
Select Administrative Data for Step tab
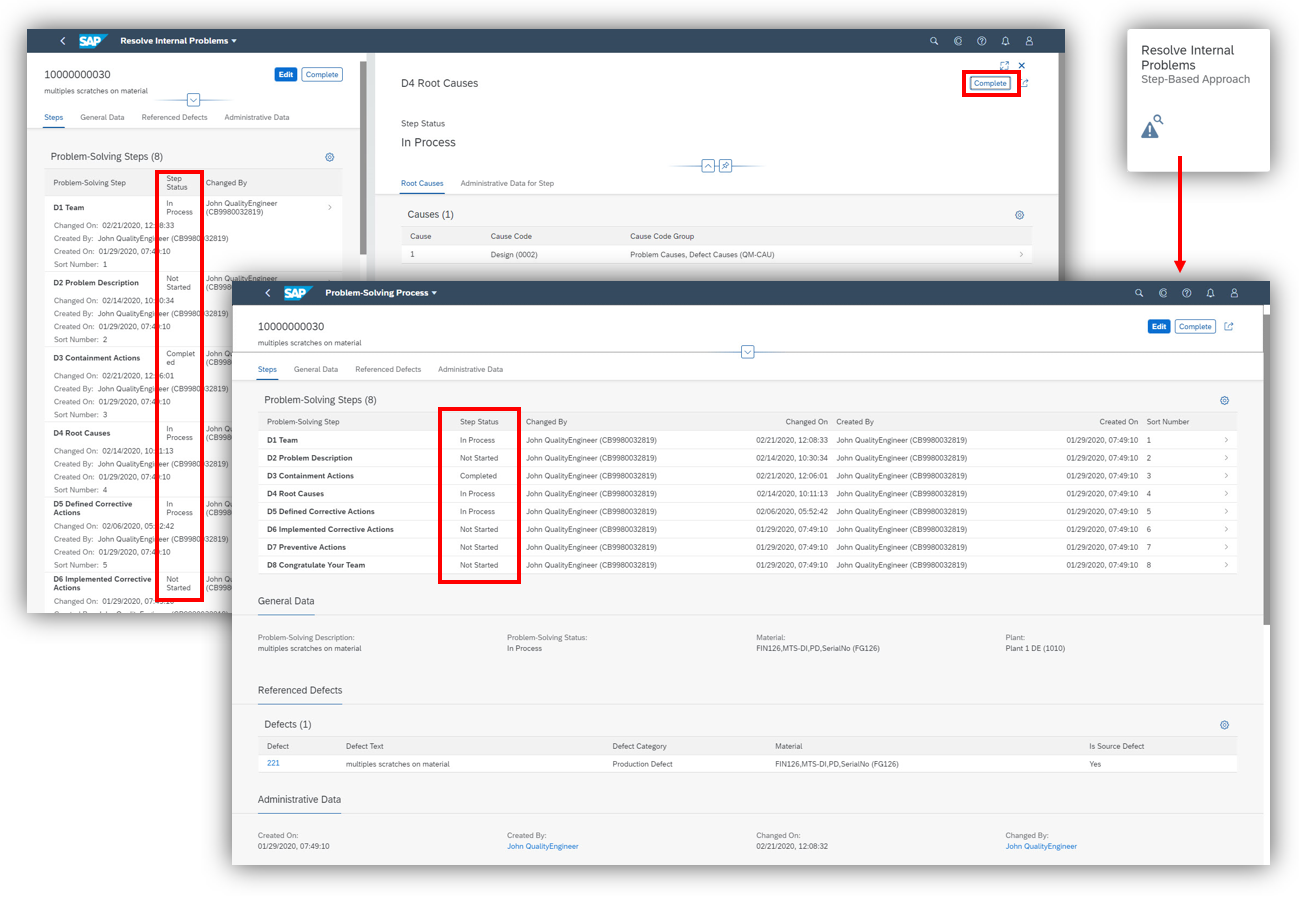(x=507, y=184)
